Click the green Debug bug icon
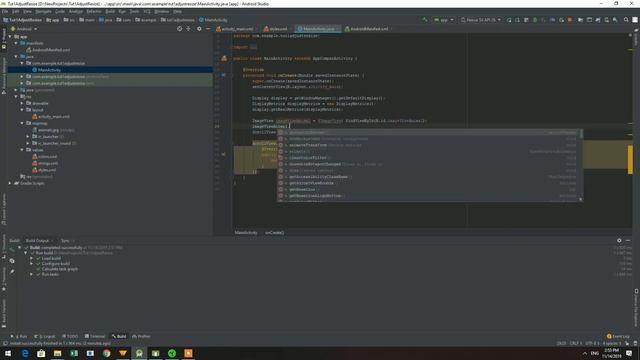 (x=535, y=20)
